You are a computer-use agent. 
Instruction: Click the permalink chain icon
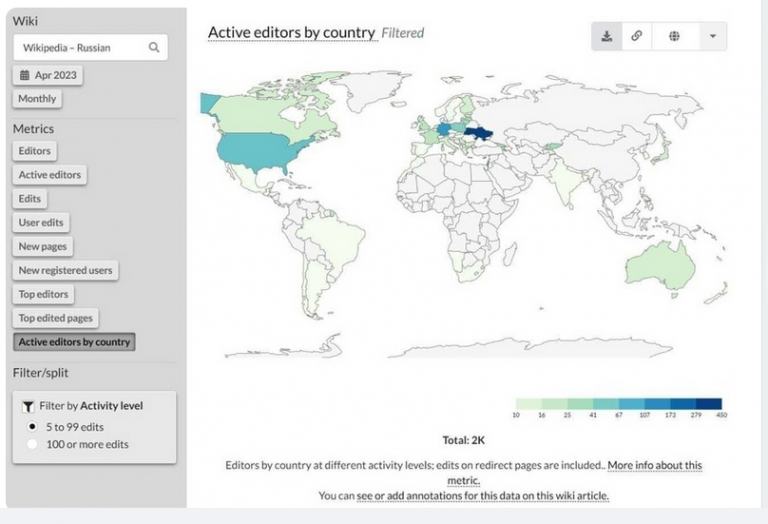(x=637, y=36)
